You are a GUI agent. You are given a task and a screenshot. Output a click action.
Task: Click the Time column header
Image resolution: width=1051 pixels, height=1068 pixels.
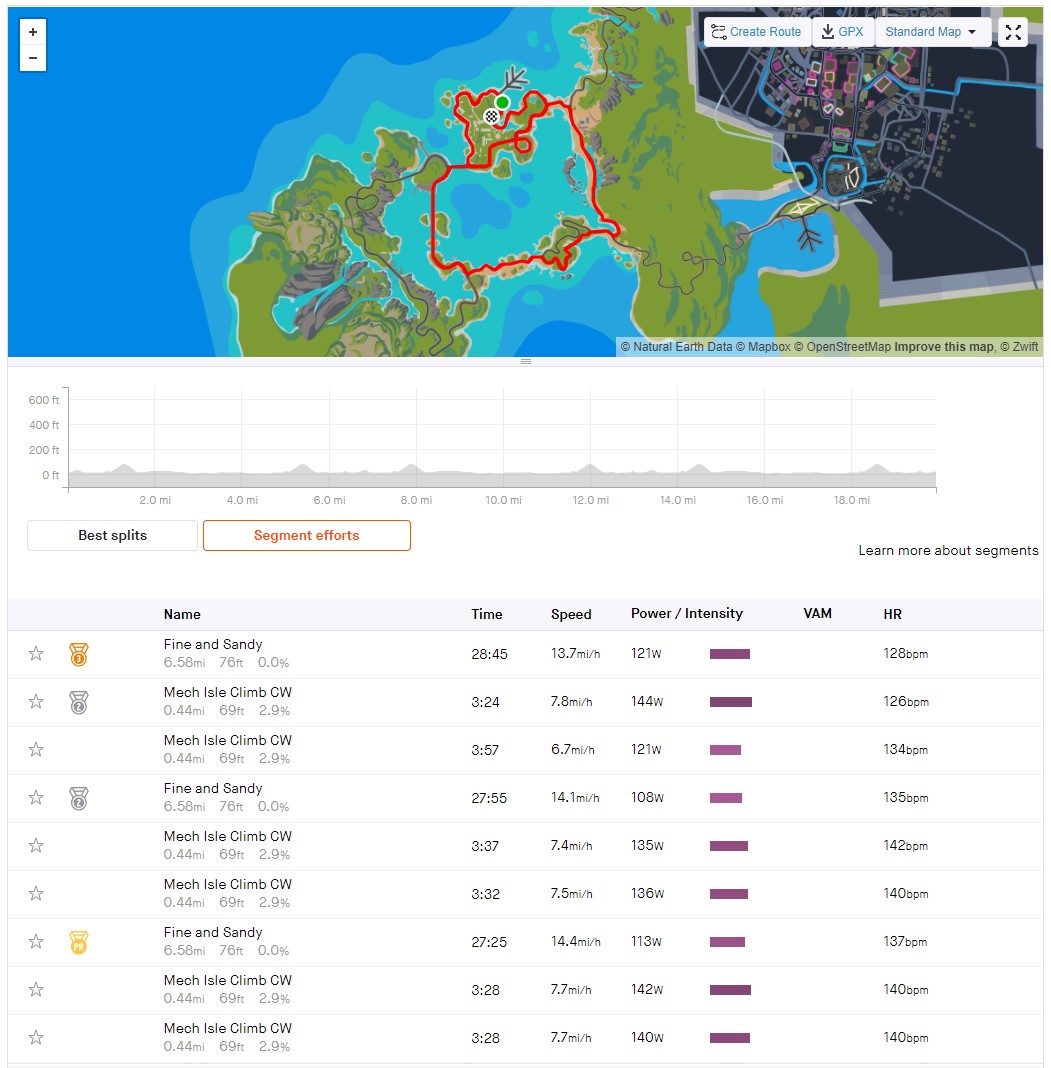coord(486,614)
